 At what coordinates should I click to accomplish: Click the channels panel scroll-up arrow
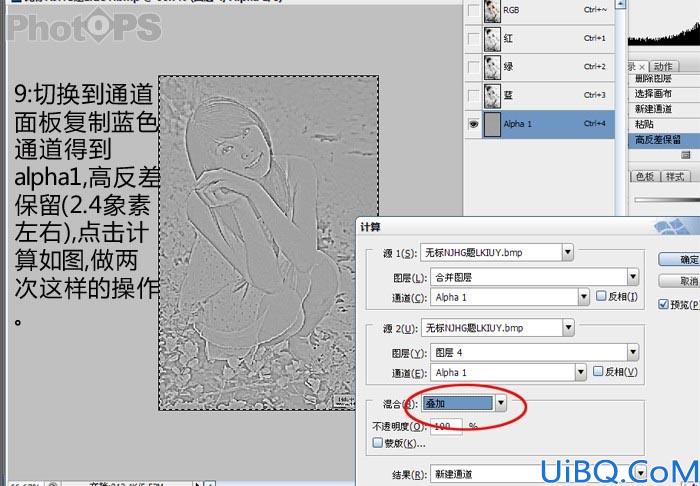pyautogui.click(x=621, y=4)
